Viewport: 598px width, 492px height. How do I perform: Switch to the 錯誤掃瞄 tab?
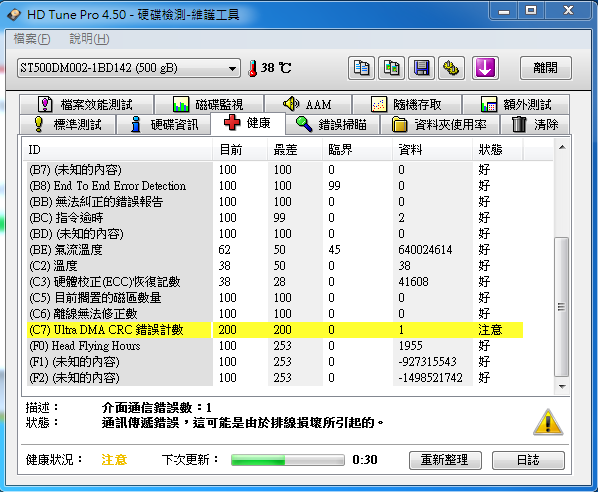(x=332, y=124)
